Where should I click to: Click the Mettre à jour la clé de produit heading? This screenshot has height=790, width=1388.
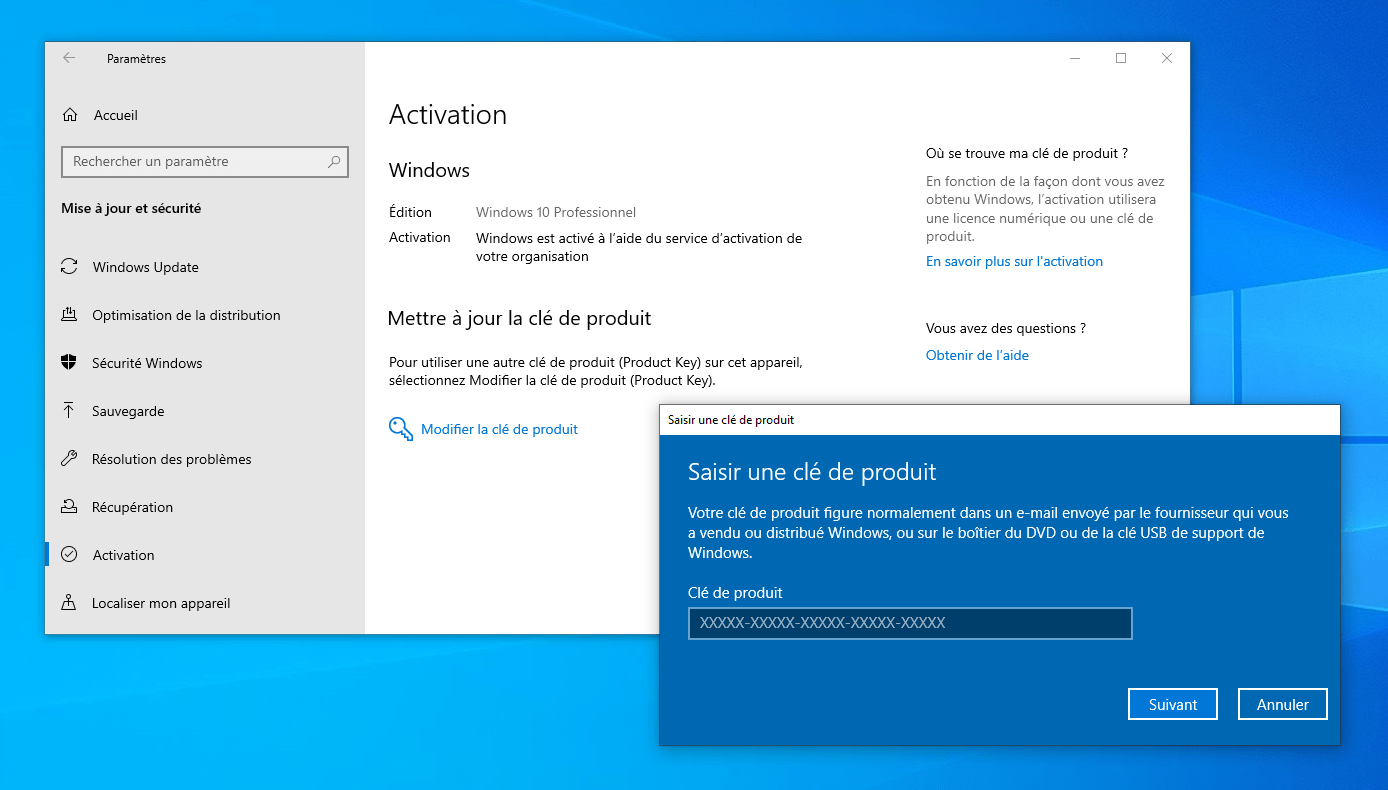coord(520,318)
